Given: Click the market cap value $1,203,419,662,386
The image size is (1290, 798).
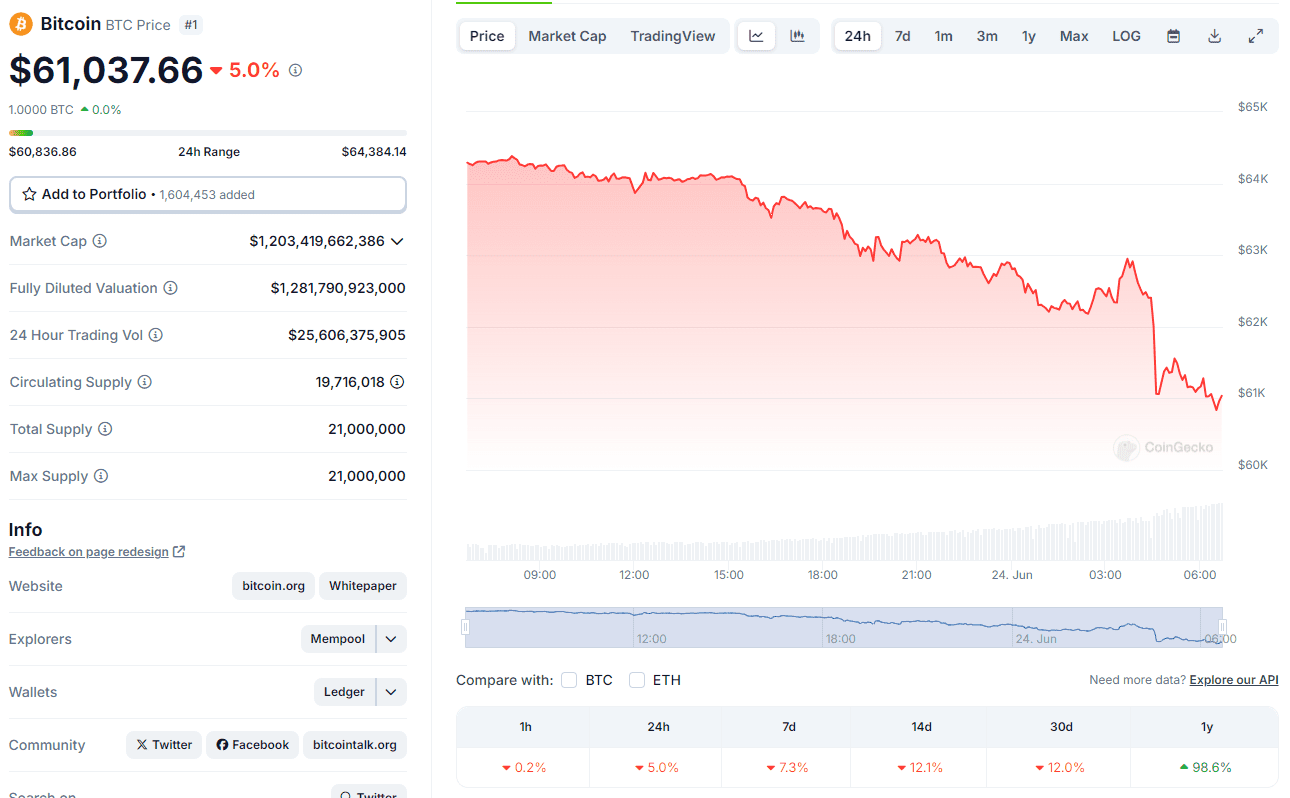Looking at the screenshot, I should [x=317, y=241].
